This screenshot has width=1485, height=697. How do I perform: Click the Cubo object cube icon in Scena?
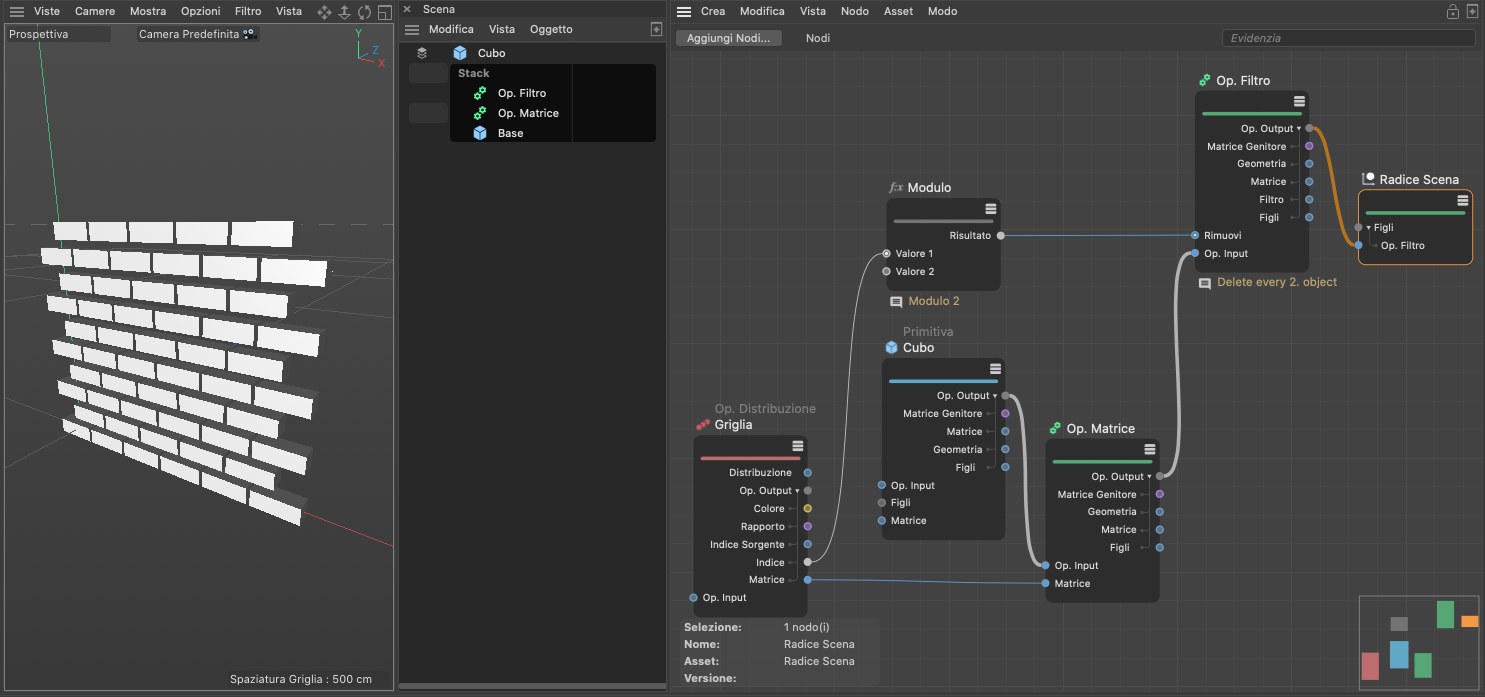(460, 53)
